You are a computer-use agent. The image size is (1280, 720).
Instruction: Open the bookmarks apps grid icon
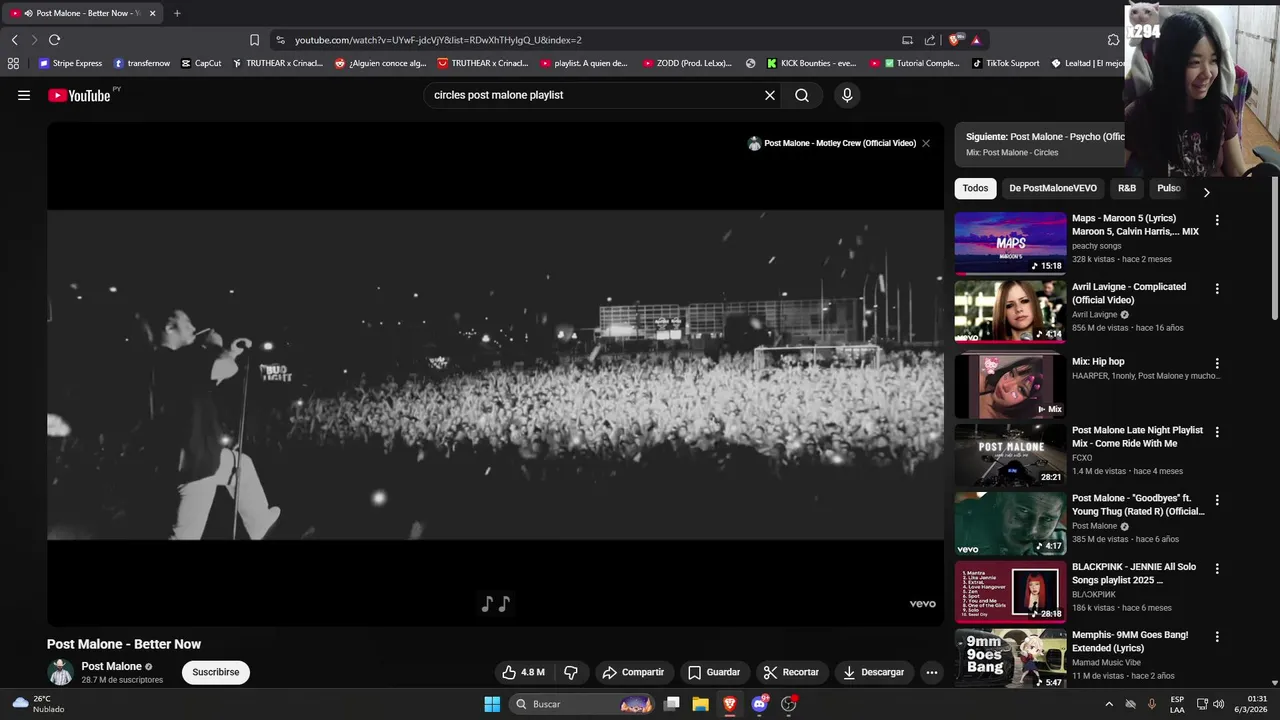tap(13, 63)
